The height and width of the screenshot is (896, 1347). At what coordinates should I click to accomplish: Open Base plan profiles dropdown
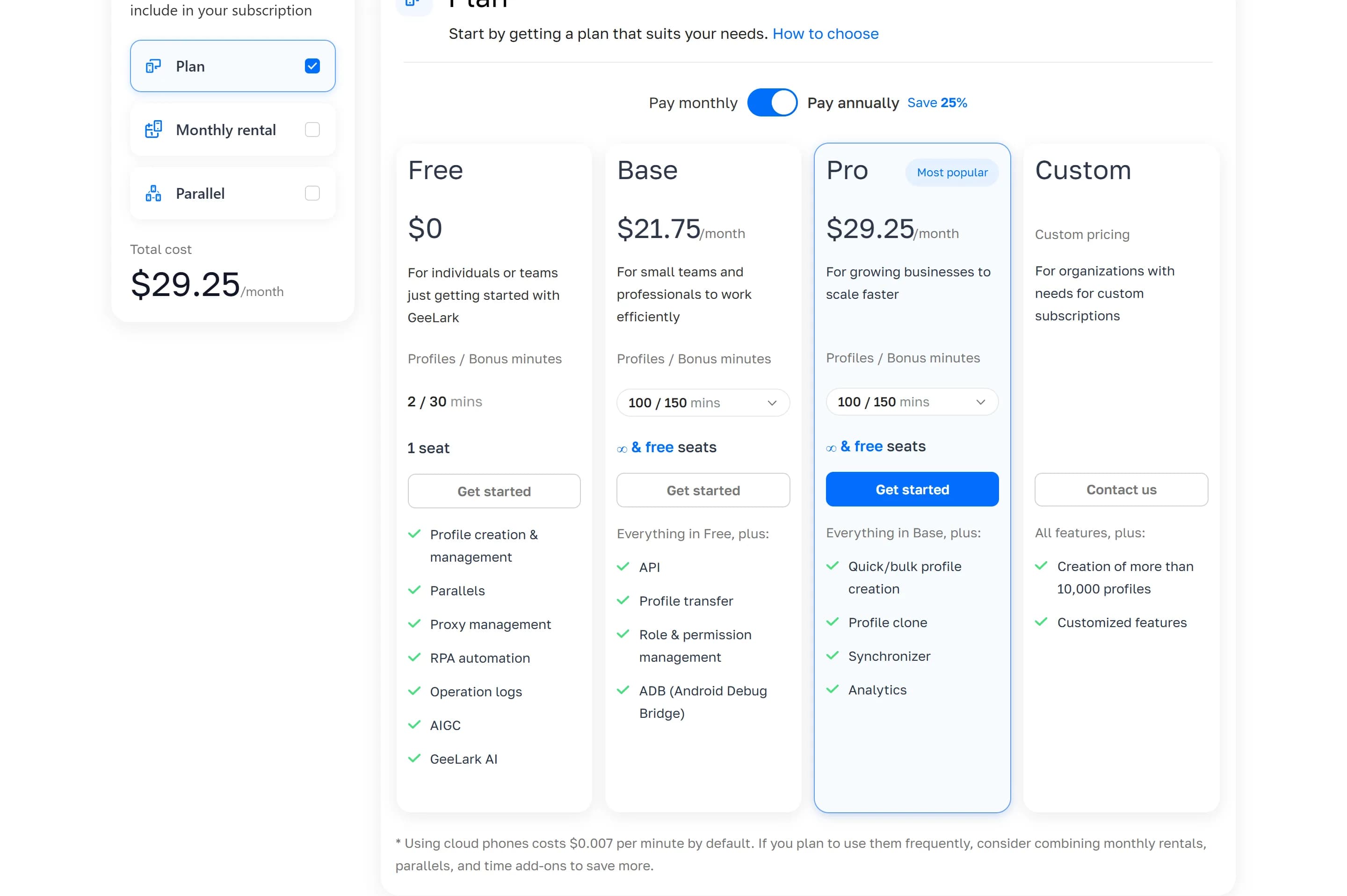coord(703,403)
